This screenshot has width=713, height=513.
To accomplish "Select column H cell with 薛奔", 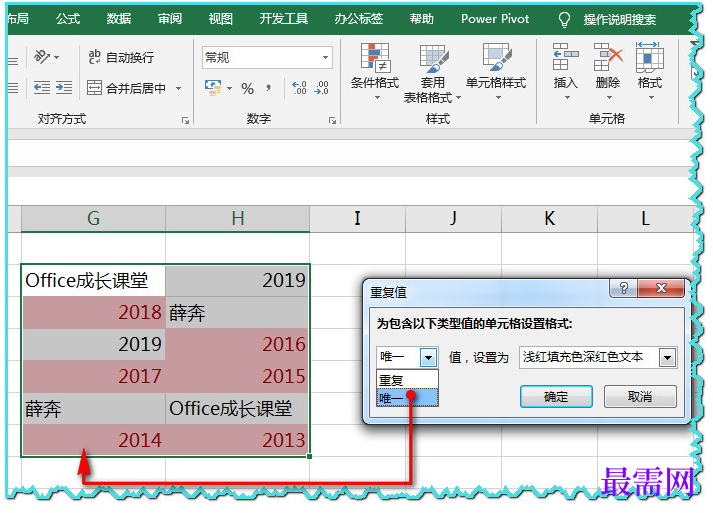I will pyautogui.click(x=237, y=312).
